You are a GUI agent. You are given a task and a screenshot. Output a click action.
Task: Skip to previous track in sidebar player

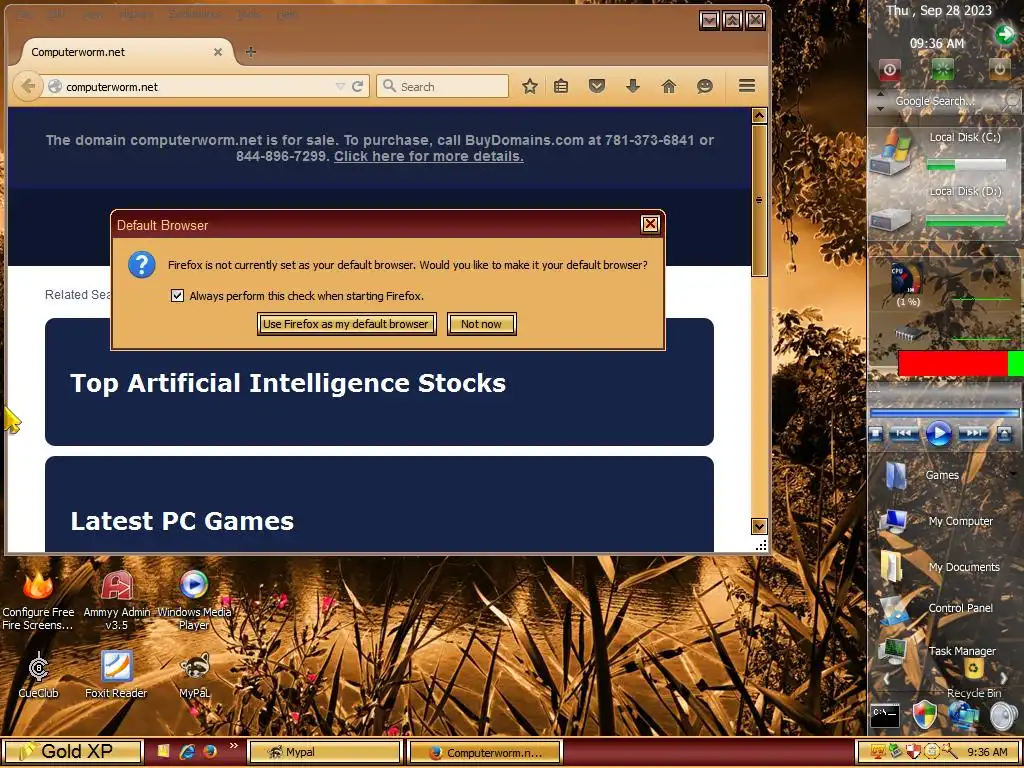[x=904, y=433]
